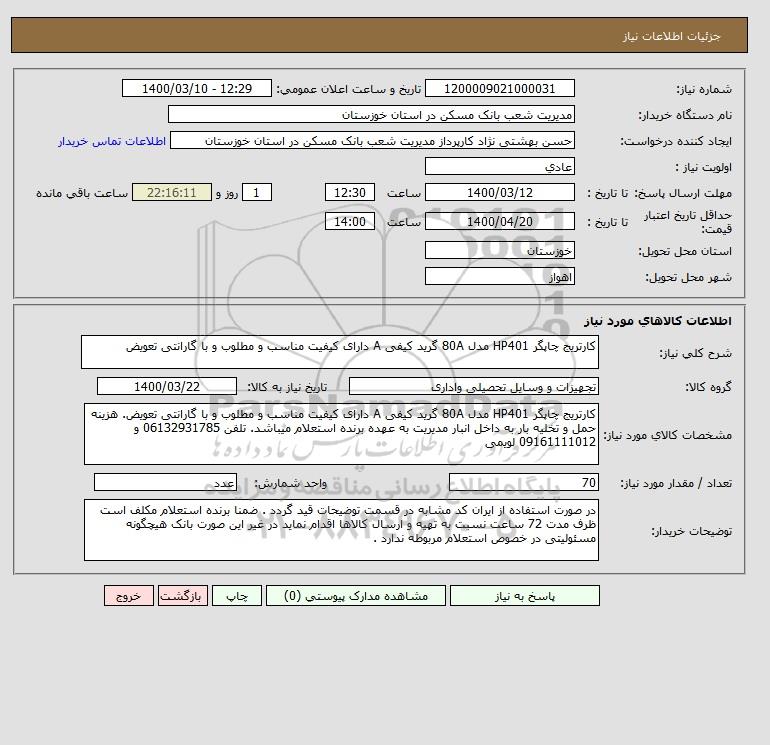
Task: Click the تاریخ و ساعت اعلان عمومی label
Action: tap(349, 89)
